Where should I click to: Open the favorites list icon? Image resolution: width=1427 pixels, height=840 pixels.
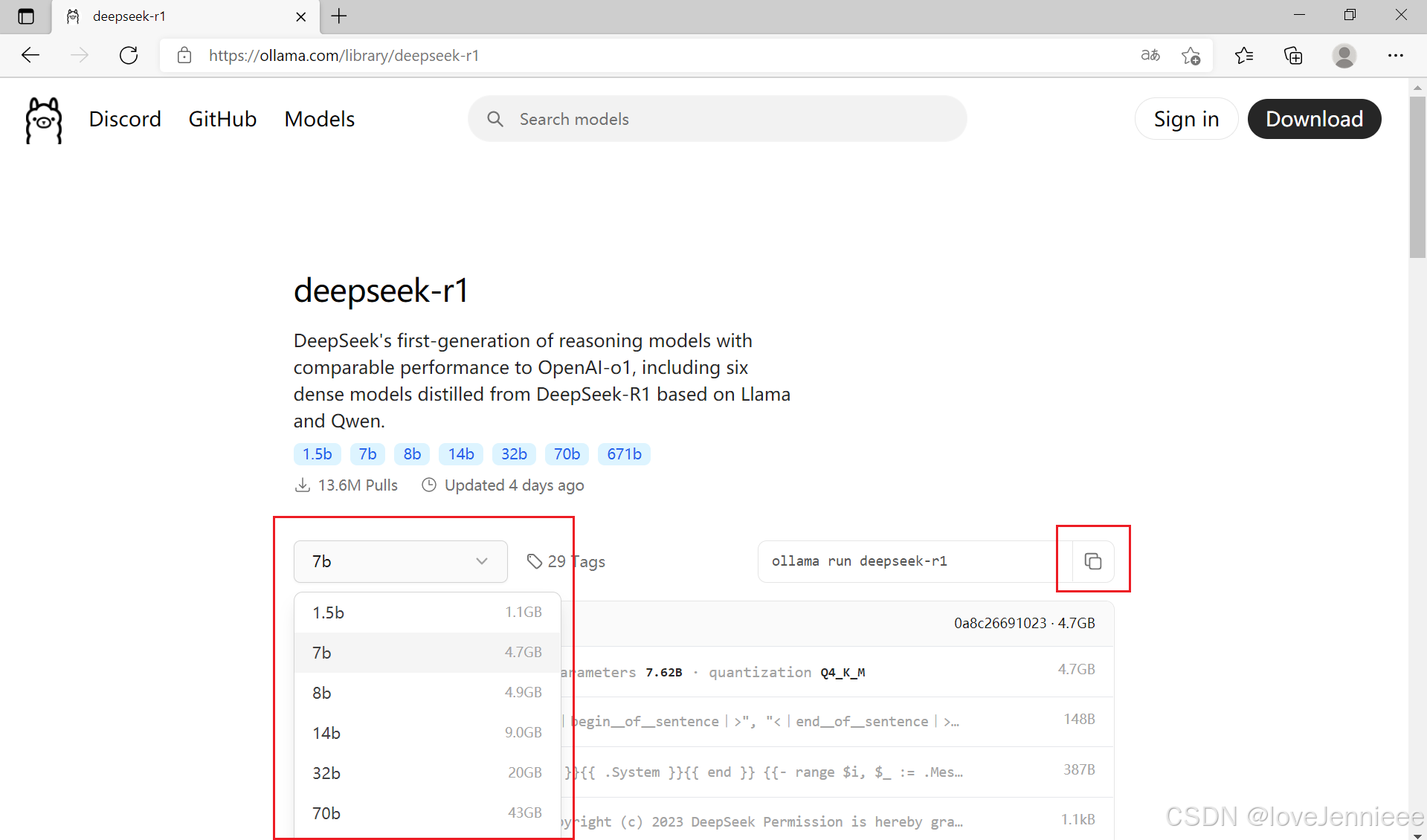[x=1243, y=55]
